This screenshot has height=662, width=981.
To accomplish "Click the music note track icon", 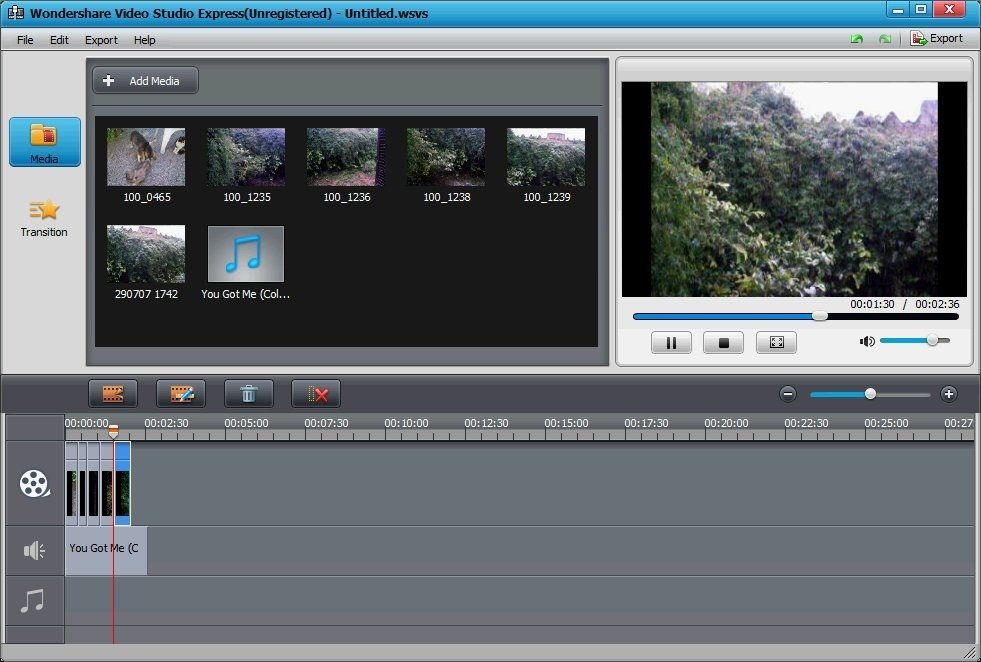I will click(34, 600).
